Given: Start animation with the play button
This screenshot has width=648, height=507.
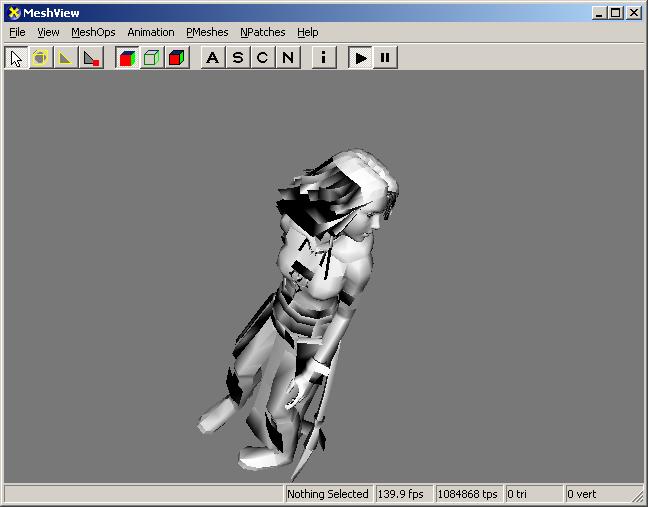Looking at the screenshot, I should tap(360, 57).
